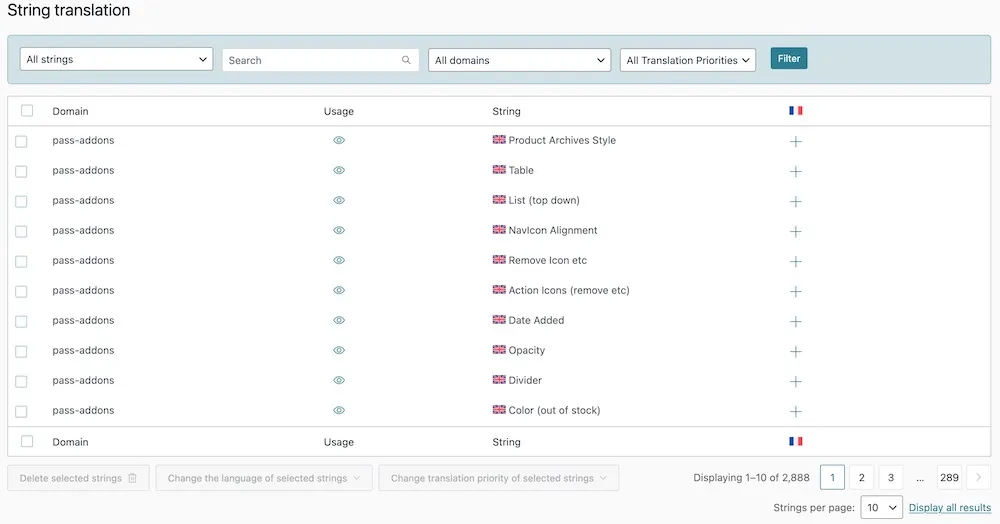View usage of List (top down) string
Viewport: 1000px width, 524px height.
tap(339, 200)
